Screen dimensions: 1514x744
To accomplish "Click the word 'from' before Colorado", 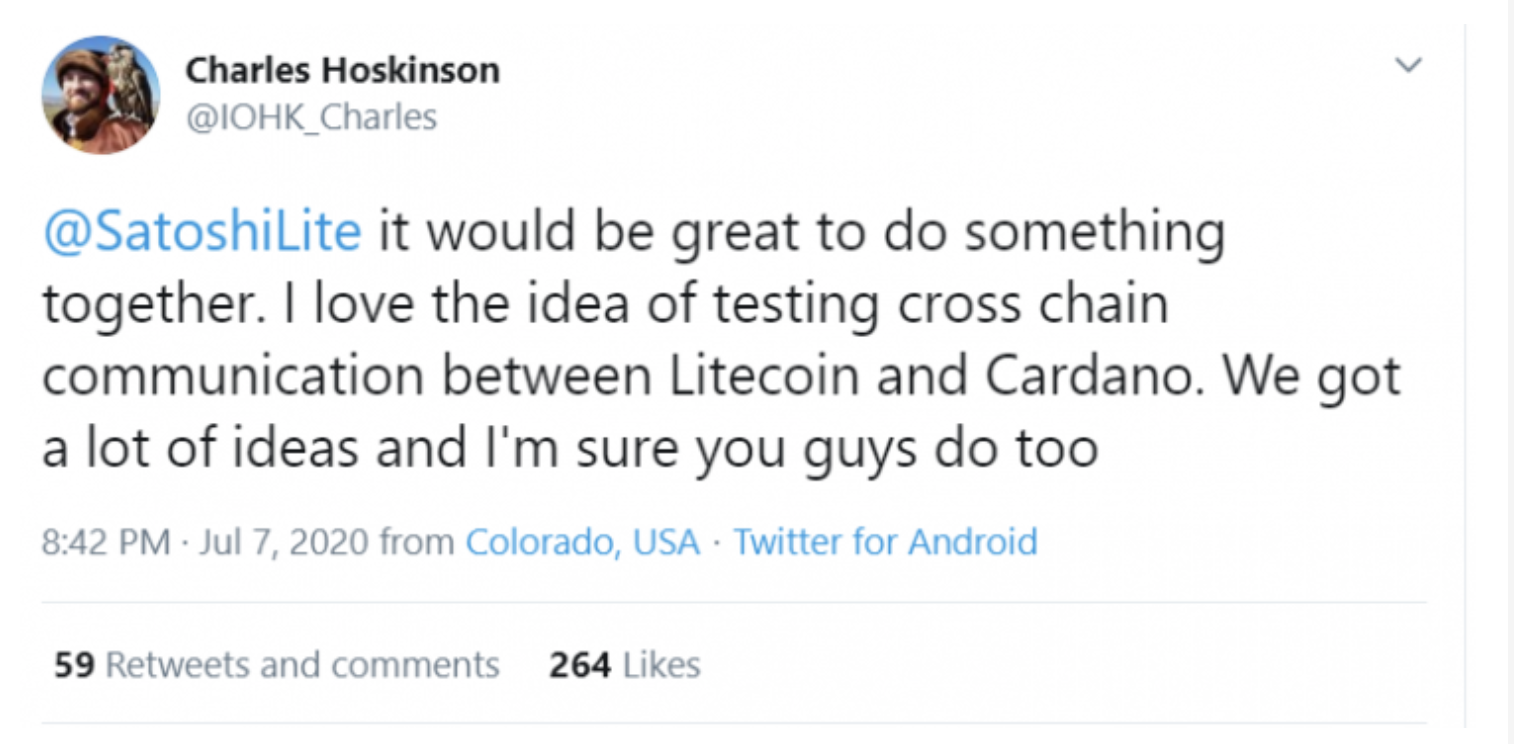I will 418,542.
